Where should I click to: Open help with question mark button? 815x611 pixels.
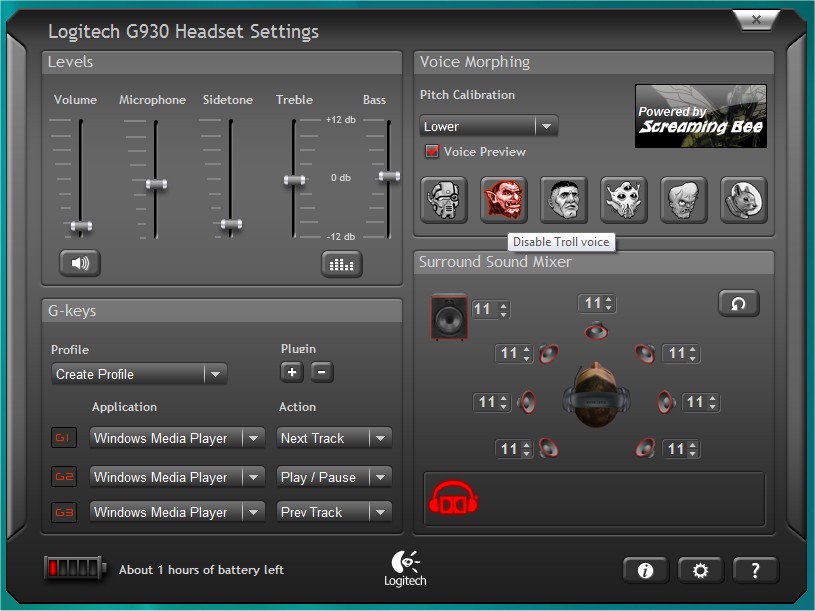(755, 570)
